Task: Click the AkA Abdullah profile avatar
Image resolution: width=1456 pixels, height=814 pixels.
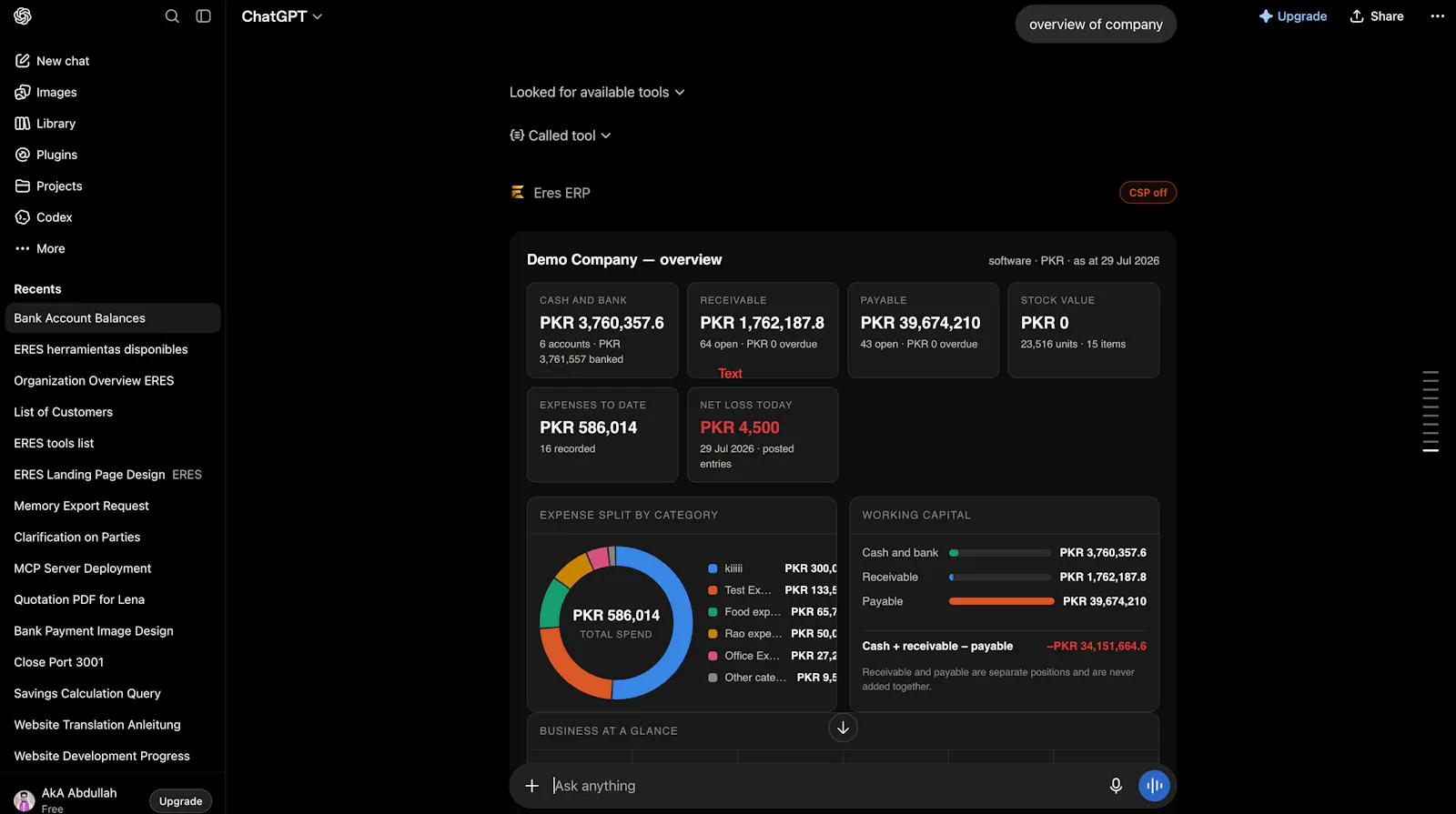Action: click(x=25, y=800)
